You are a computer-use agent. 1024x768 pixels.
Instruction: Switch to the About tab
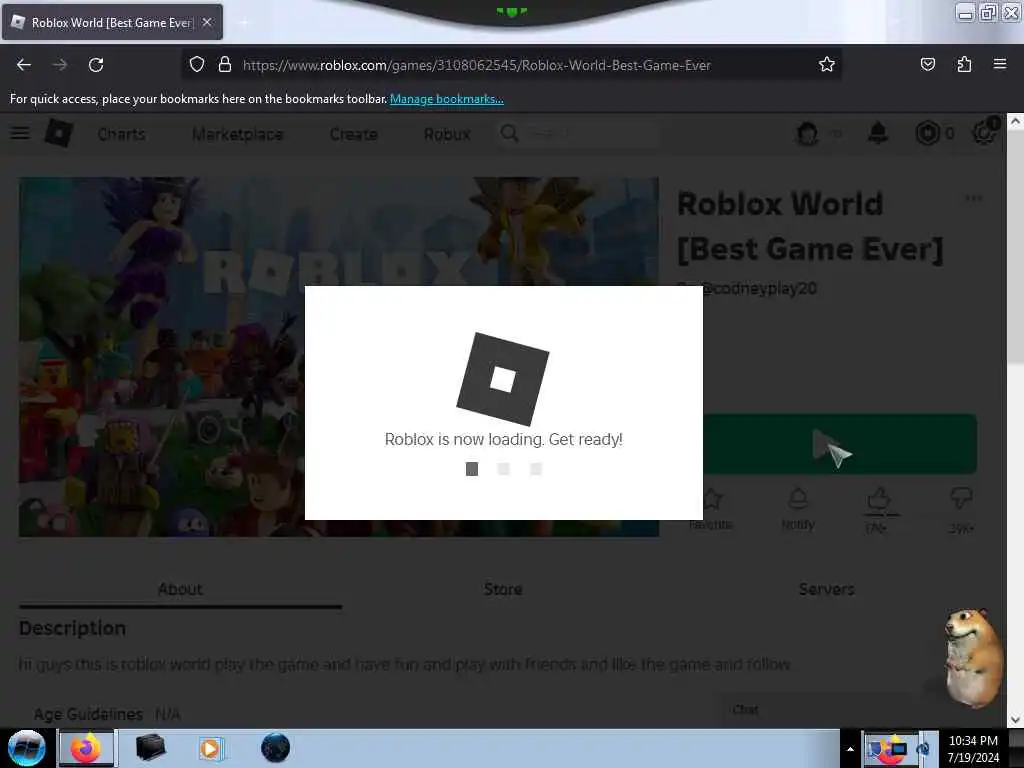click(180, 589)
